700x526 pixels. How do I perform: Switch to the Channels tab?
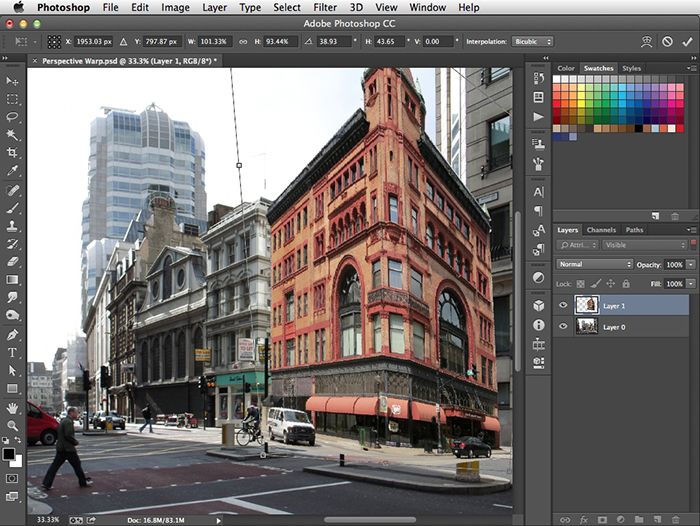(601, 230)
